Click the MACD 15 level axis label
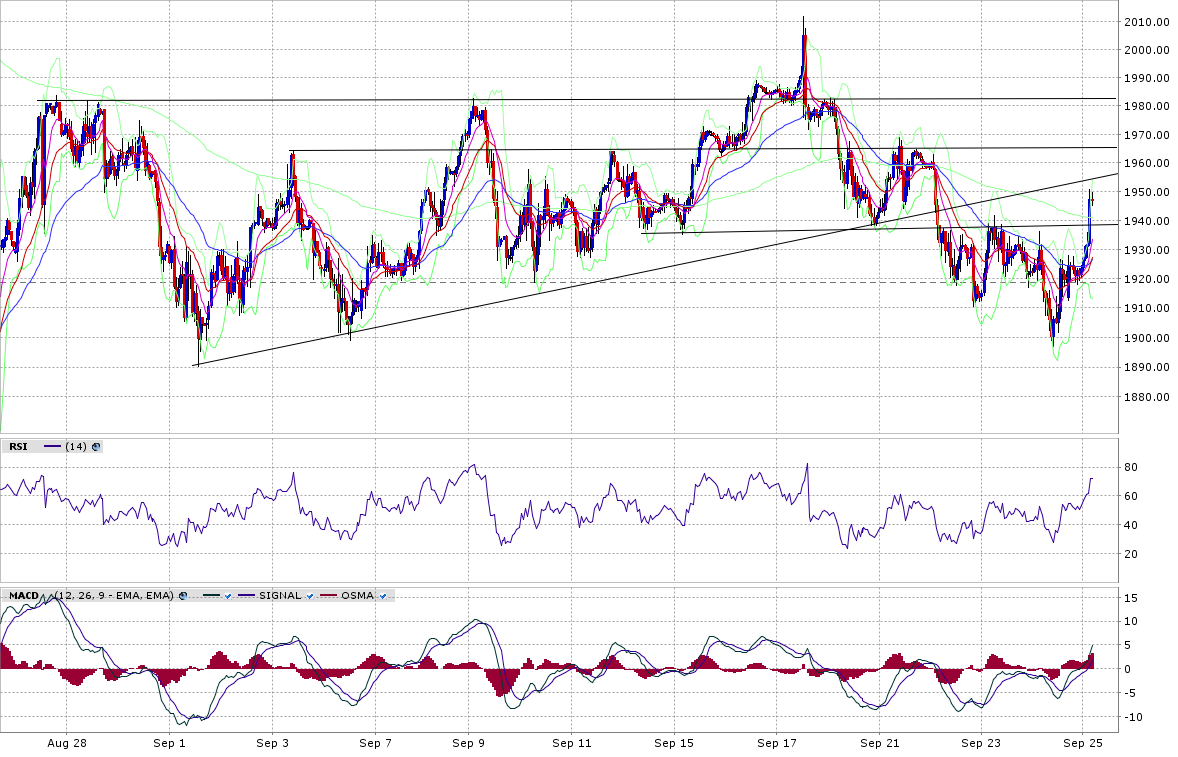The image size is (1178, 757). [1131, 599]
